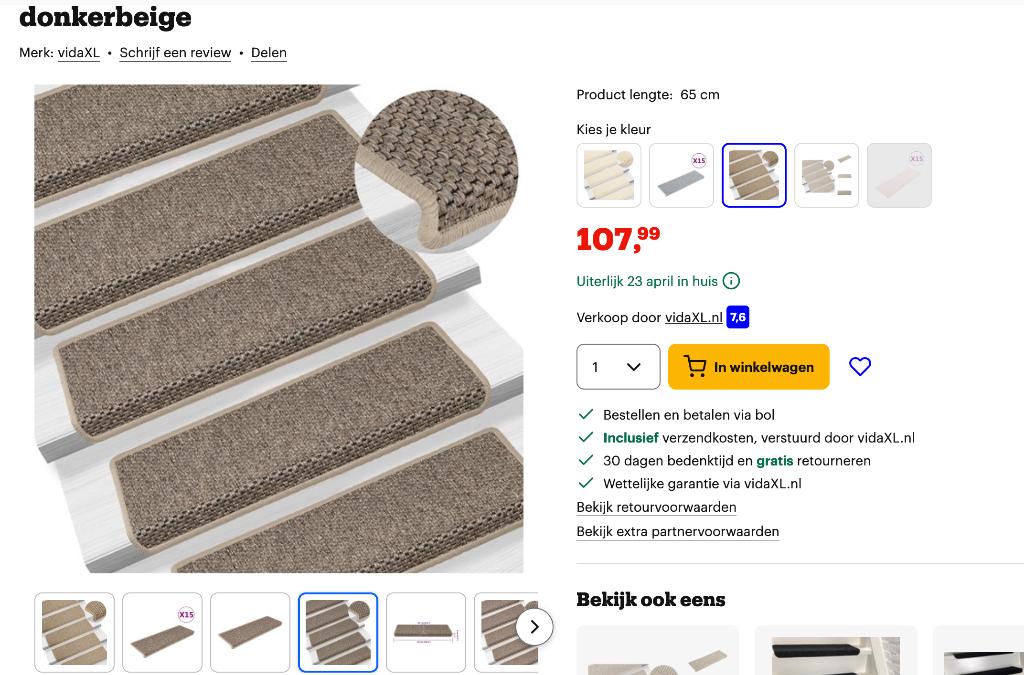
Task: Select the currently highlighted darkbeige color option
Action: 754,175
